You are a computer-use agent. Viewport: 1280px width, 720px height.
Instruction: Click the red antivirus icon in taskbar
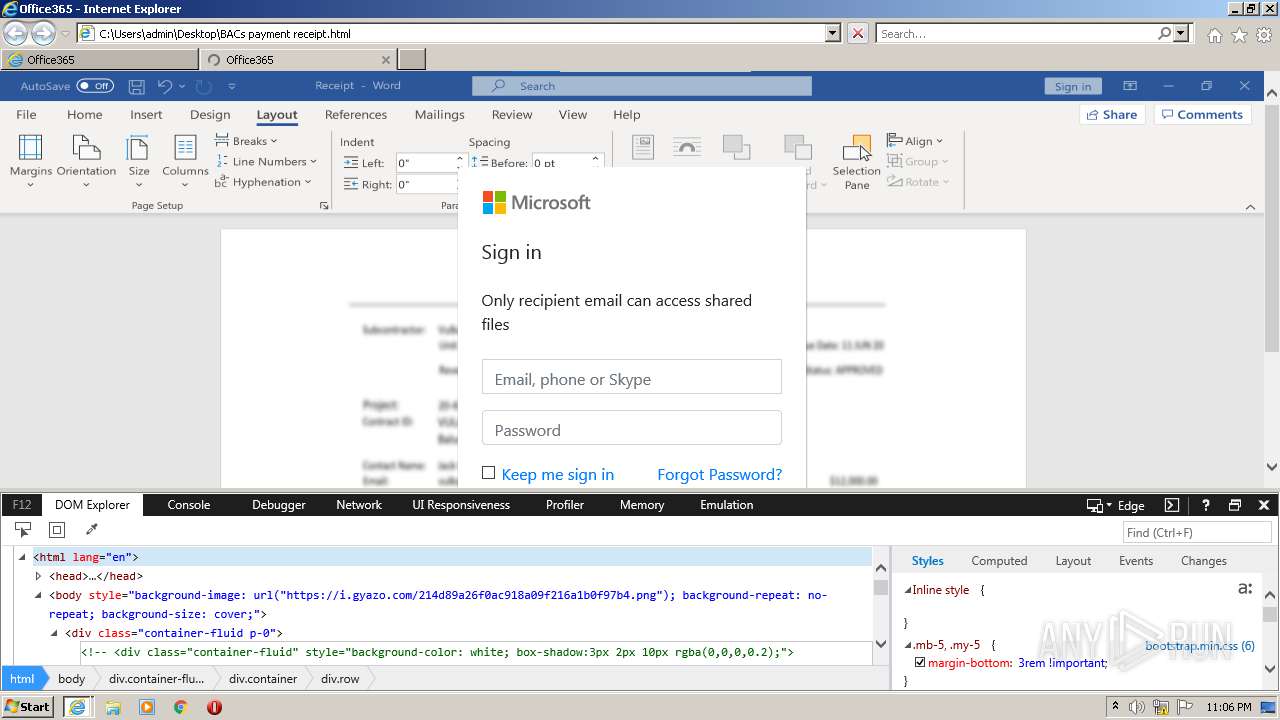pos(214,707)
